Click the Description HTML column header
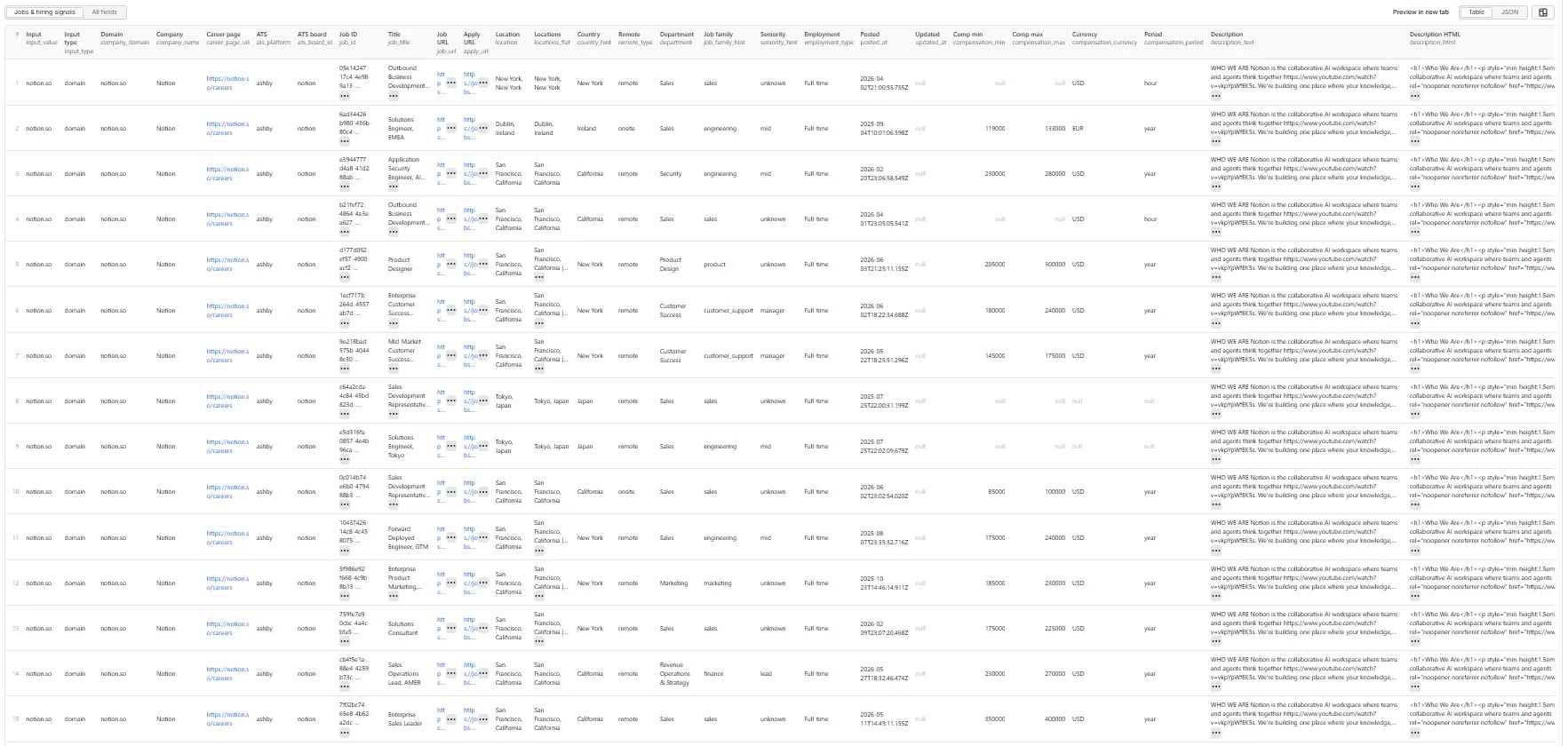 1434,38
